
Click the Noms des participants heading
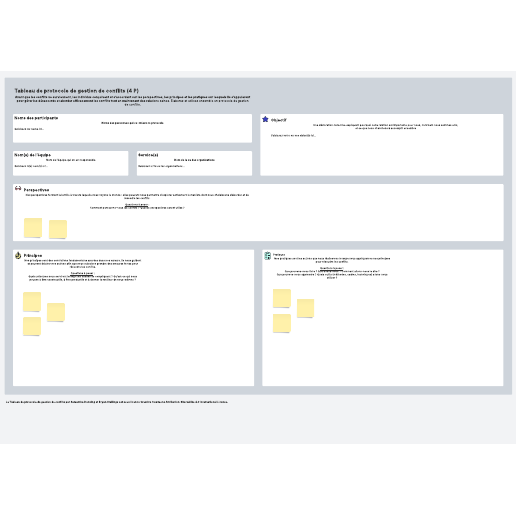tap(36, 118)
